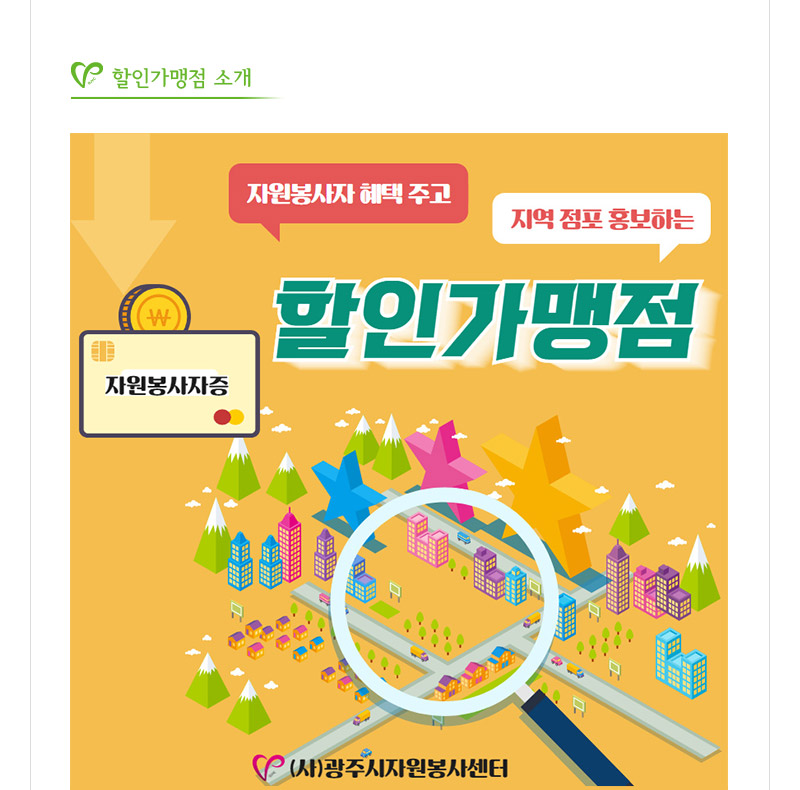The width and height of the screenshot is (800, 790).
Task: Click the large yellow star
Action: pyautogui.click(x=547, y=492)
